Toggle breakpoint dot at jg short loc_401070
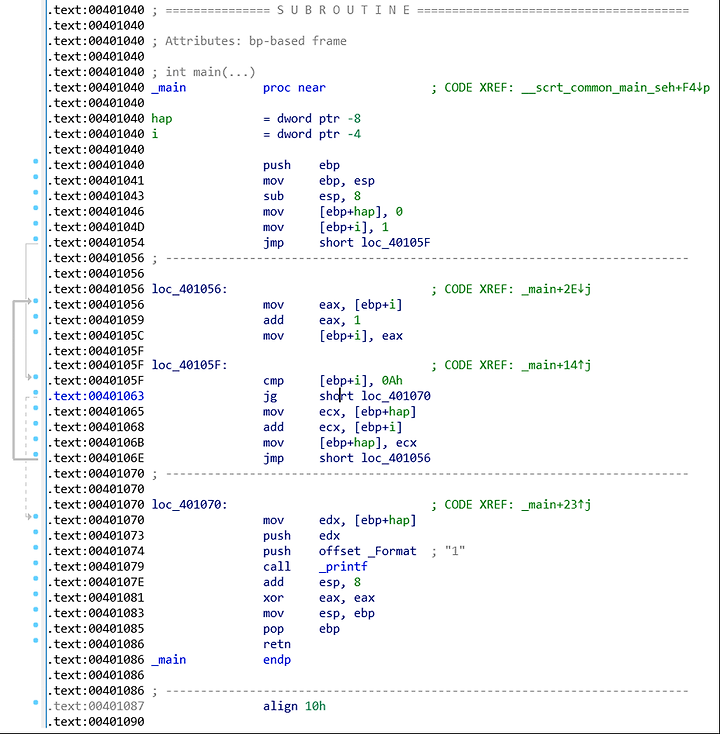Screen dimensions: 720x734 coord(36,392)
